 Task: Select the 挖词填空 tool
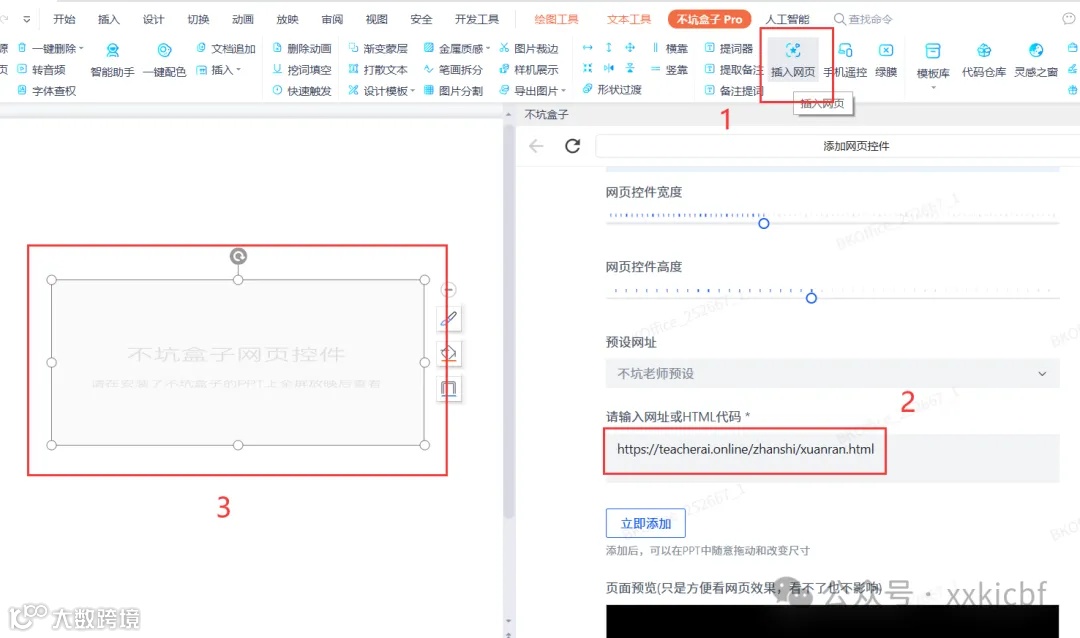click(x=302, y=70)
